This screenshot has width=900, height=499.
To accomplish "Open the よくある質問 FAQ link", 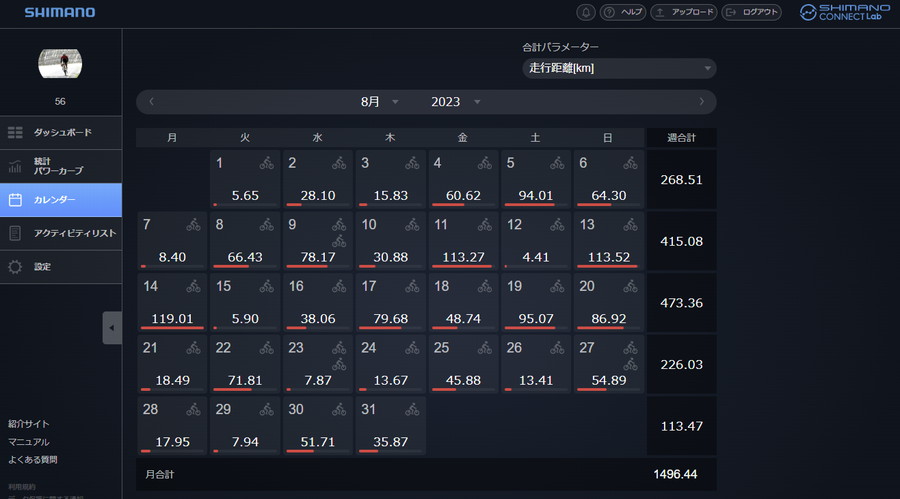I will tap(33, 460).
